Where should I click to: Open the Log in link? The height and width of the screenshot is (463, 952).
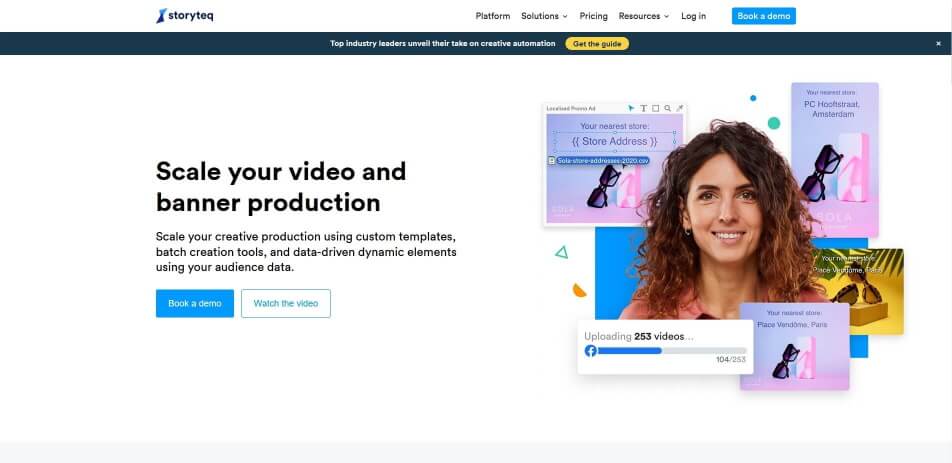tap(693, 16)
